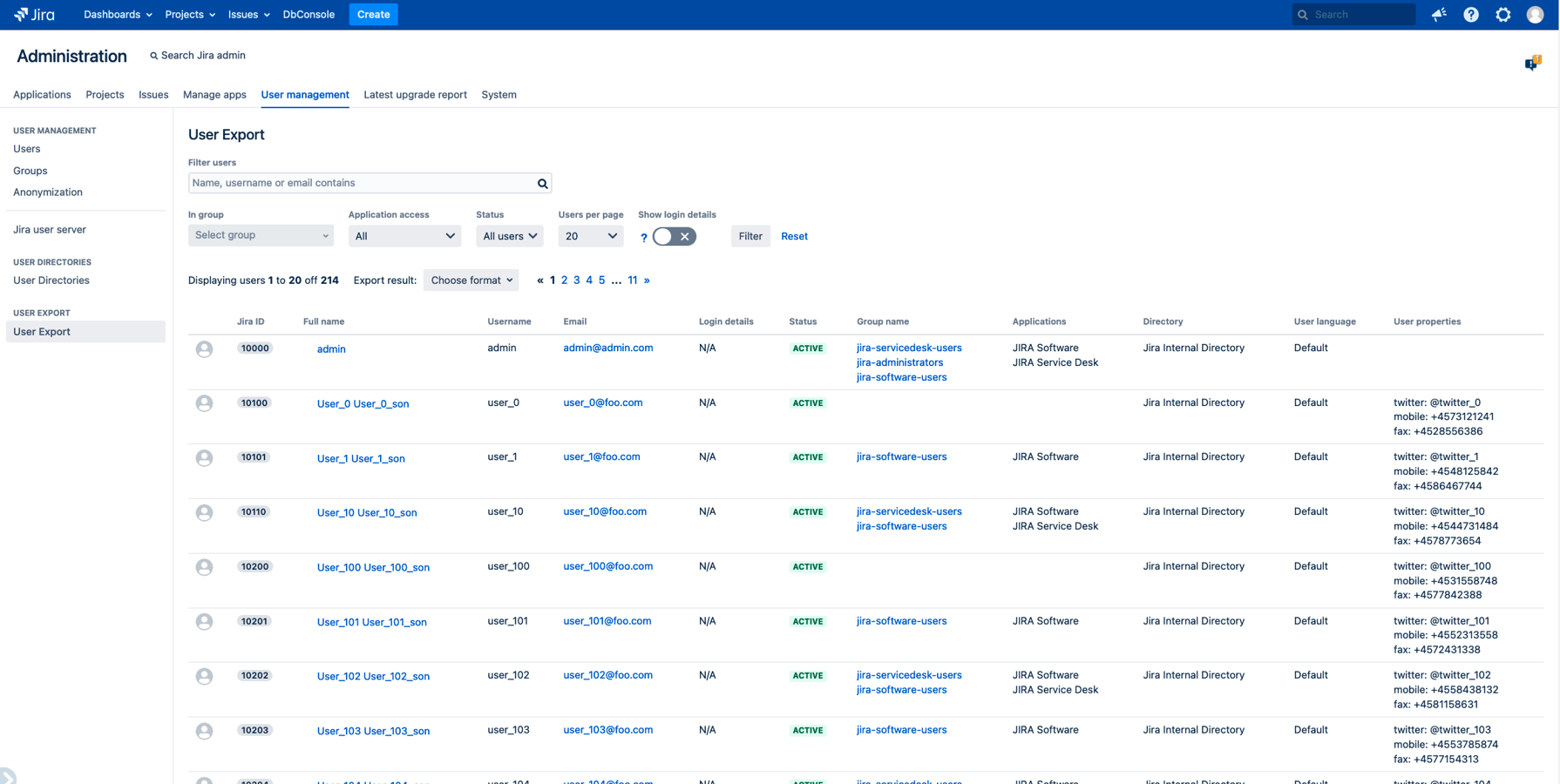
Task: Open the user profile avatar menu
Action: pos(1536,14)
